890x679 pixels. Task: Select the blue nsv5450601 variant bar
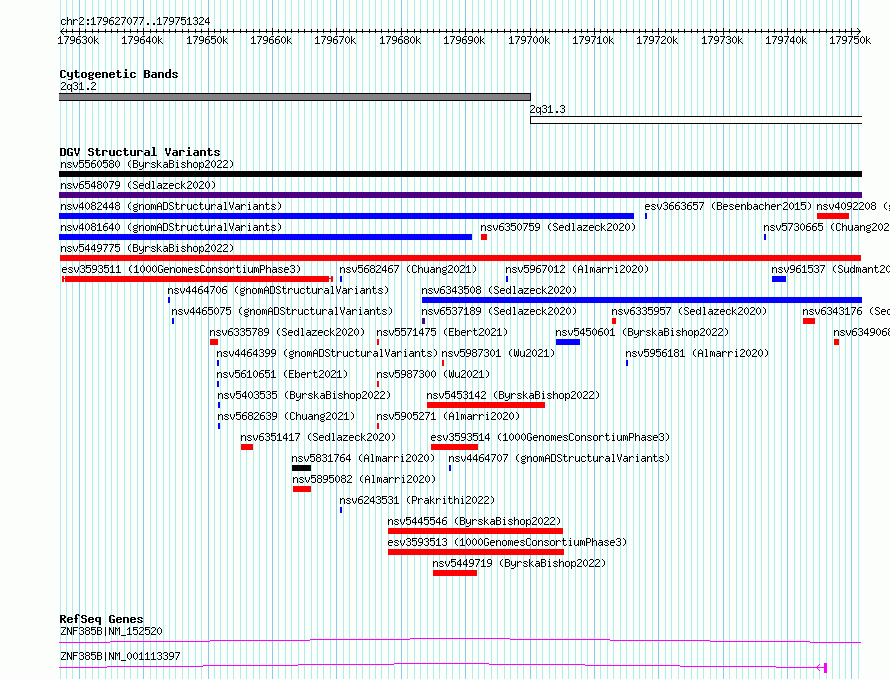[568, 342]
